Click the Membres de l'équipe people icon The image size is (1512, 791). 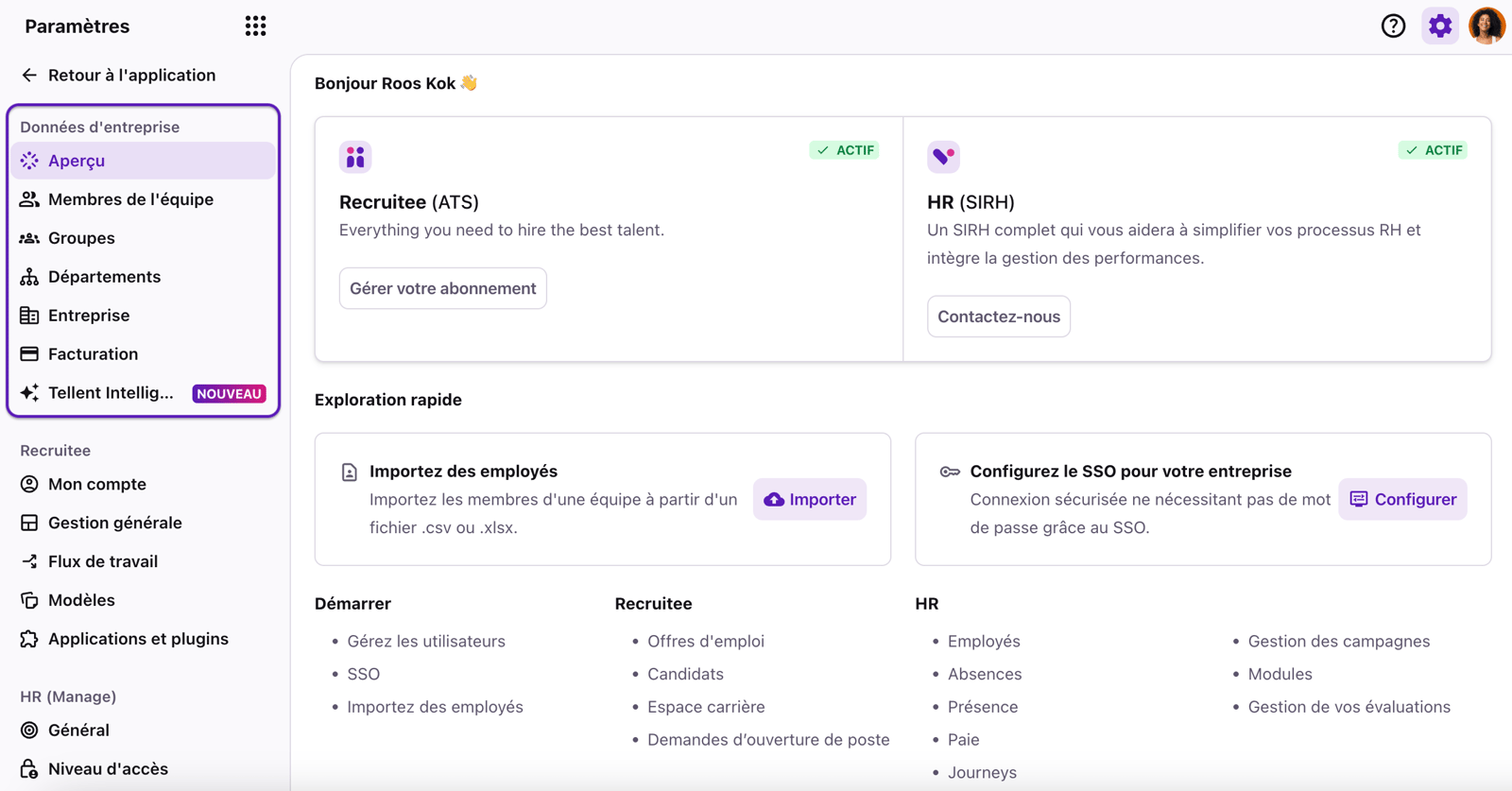29,199
